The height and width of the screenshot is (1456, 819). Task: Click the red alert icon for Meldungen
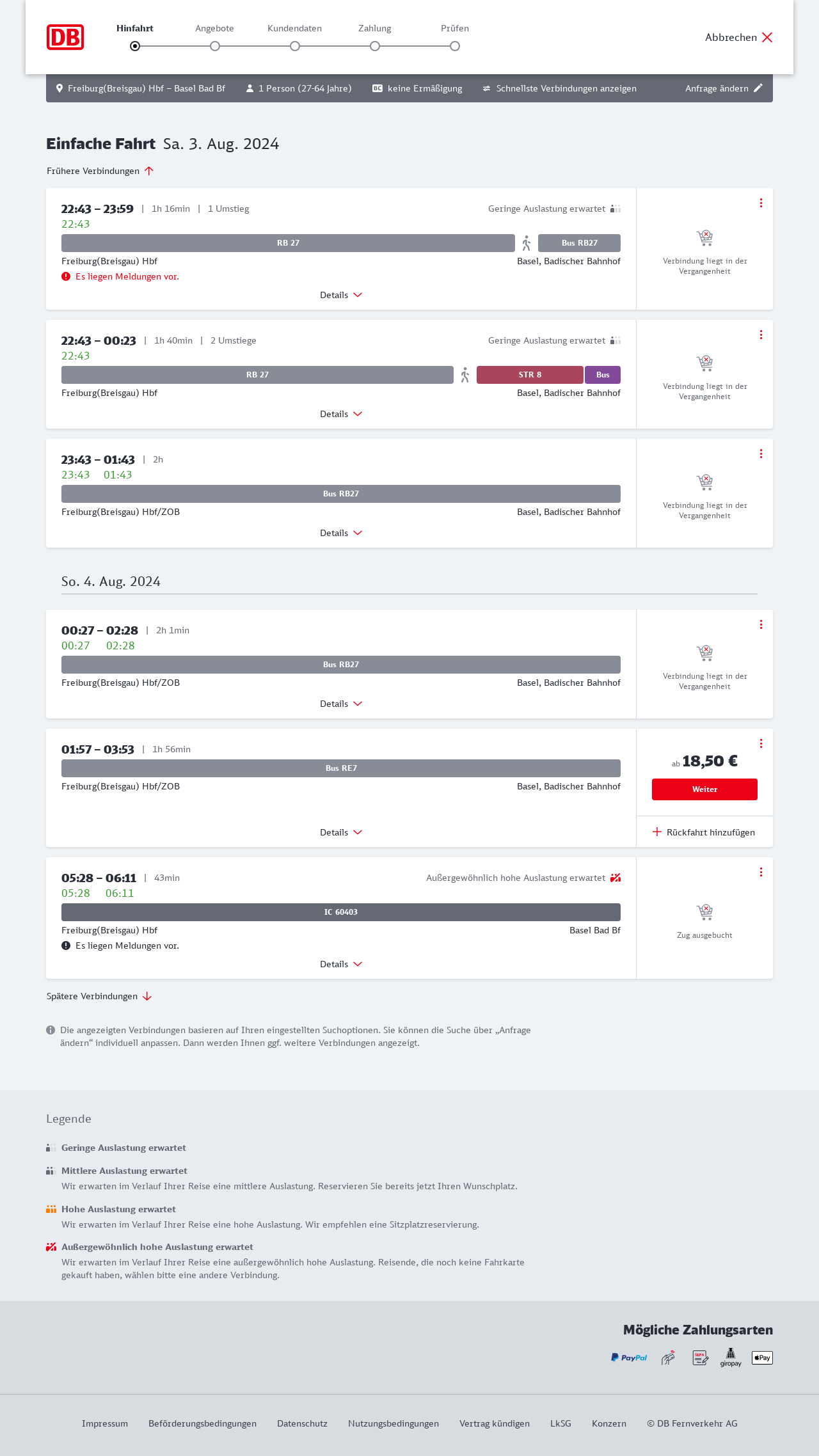click(66, 276)
